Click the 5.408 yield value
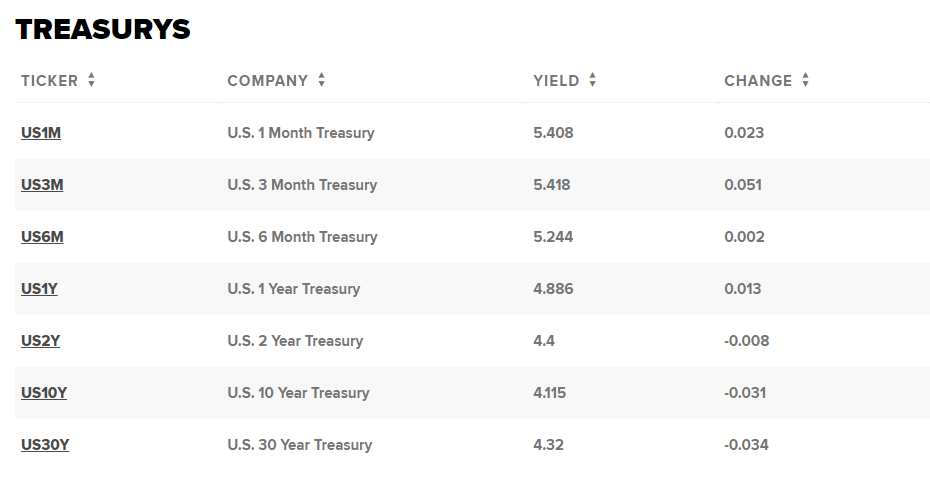The width and height of the screenshot is (930, 489). click(553, 133)
